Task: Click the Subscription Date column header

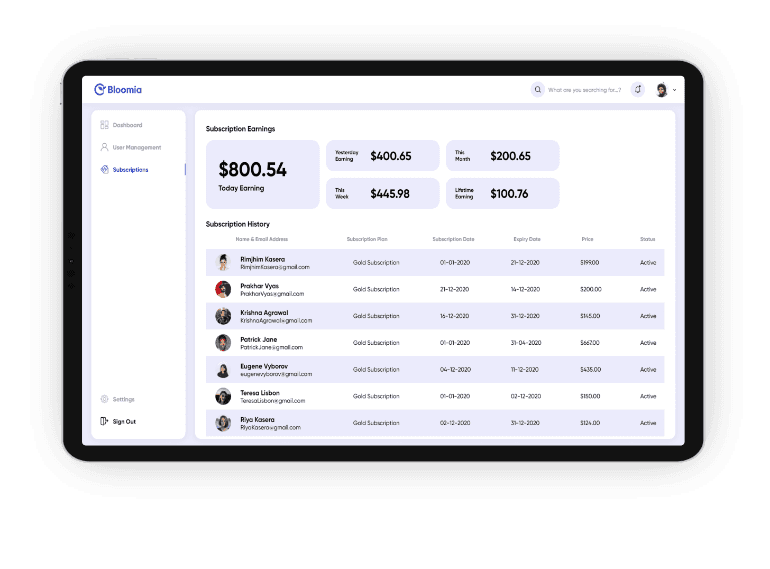Action: click(453, 239)
